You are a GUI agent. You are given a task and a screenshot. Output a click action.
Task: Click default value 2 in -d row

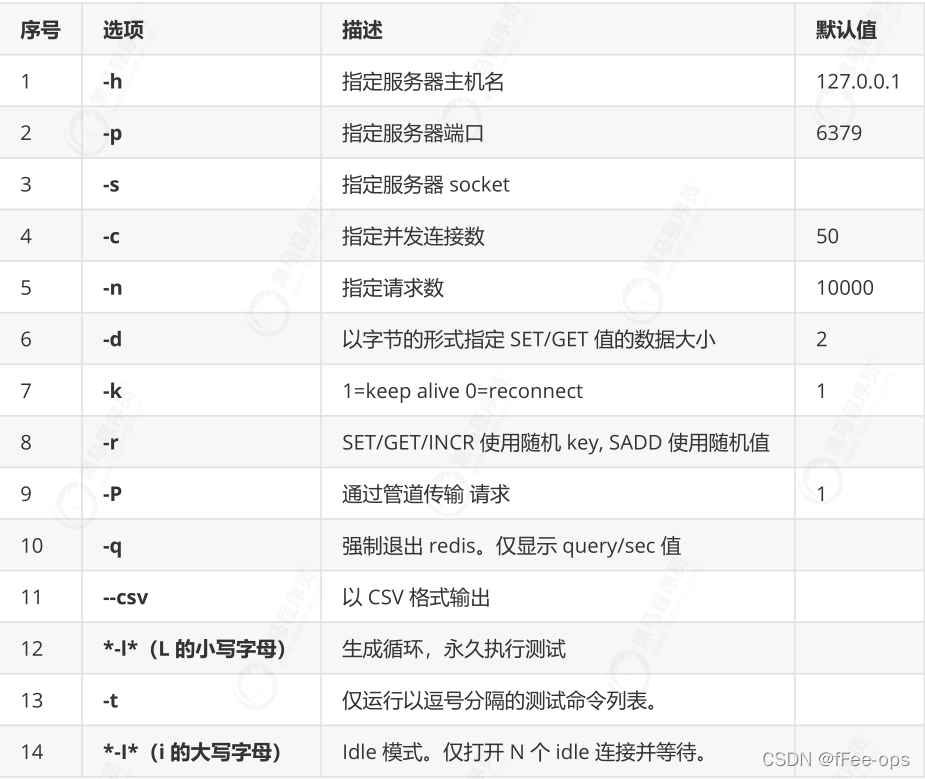pos(821,339)
